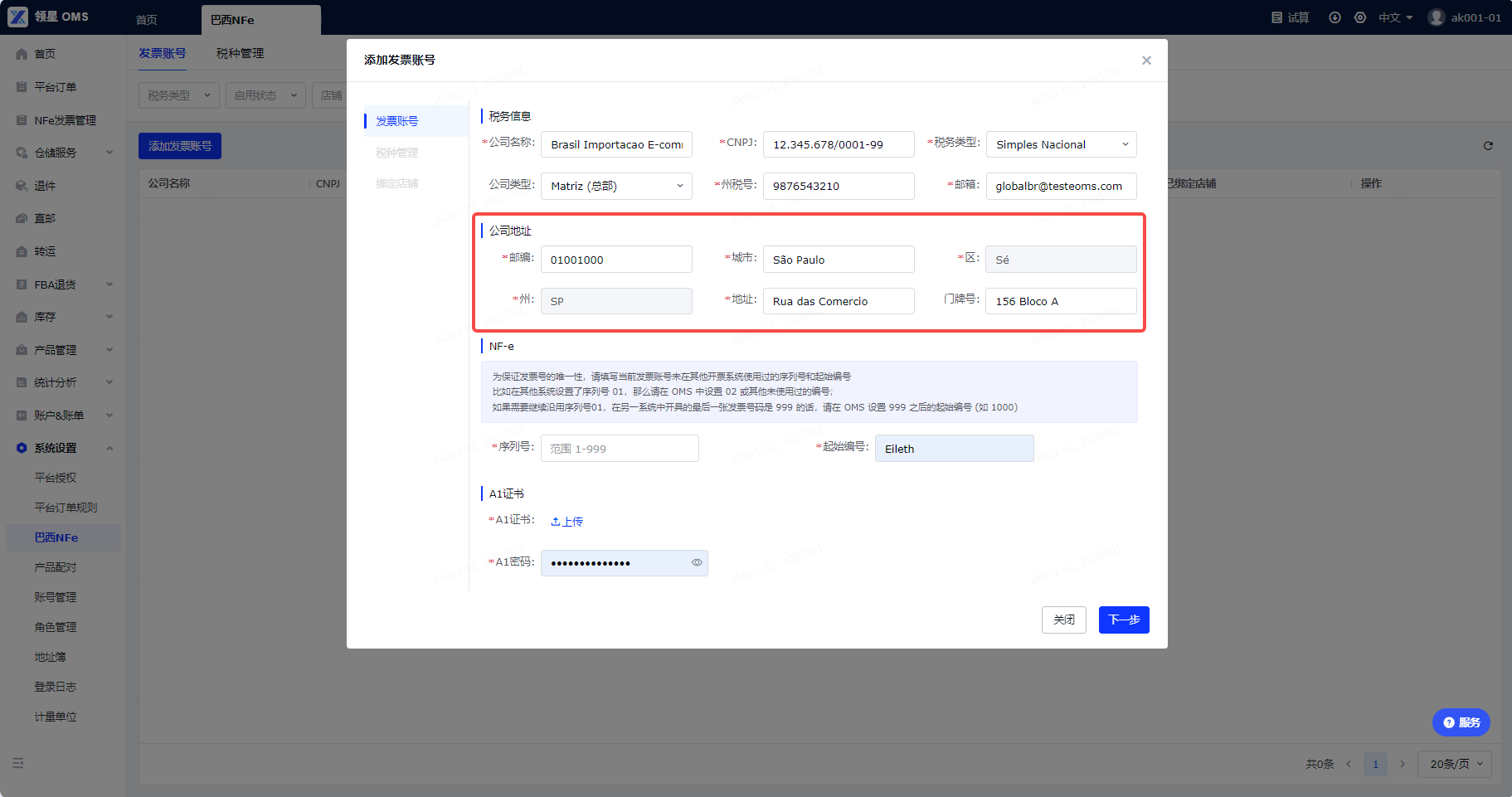Click the 平台订单 sidebar icon
The image size is (1512, 797).
[22, 87]
